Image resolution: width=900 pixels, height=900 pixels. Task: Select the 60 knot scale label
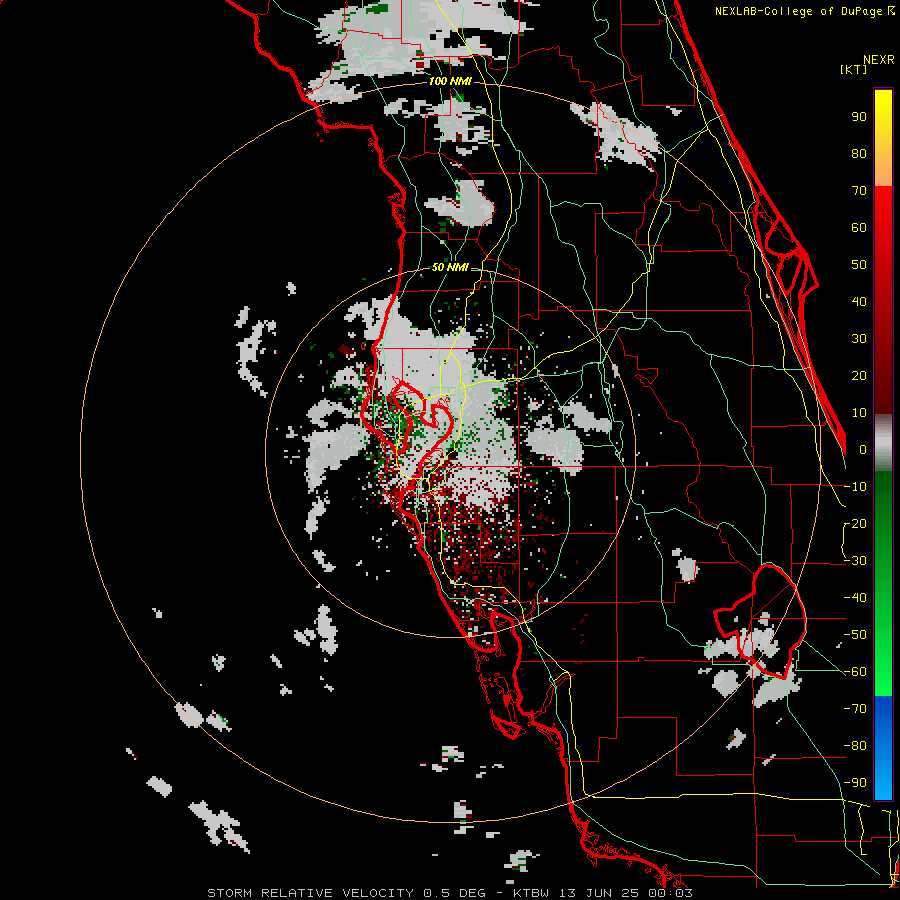(859, 228)
